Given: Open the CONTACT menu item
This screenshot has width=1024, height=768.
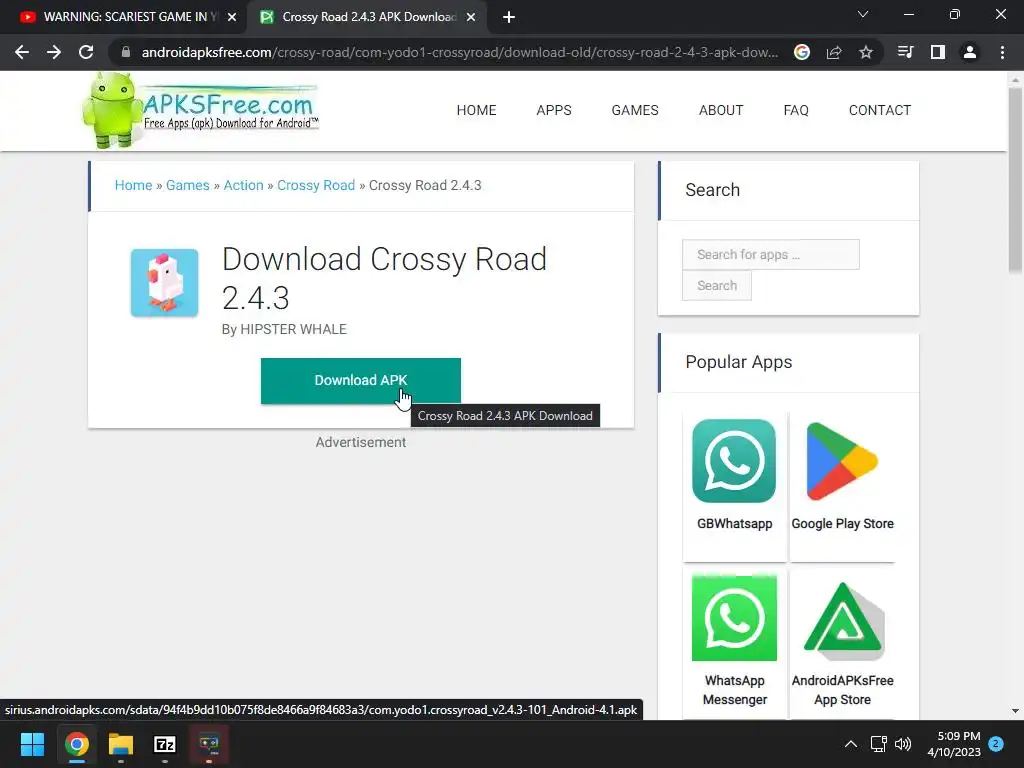Looking at the screenshot, I should [x=880, y=110].
